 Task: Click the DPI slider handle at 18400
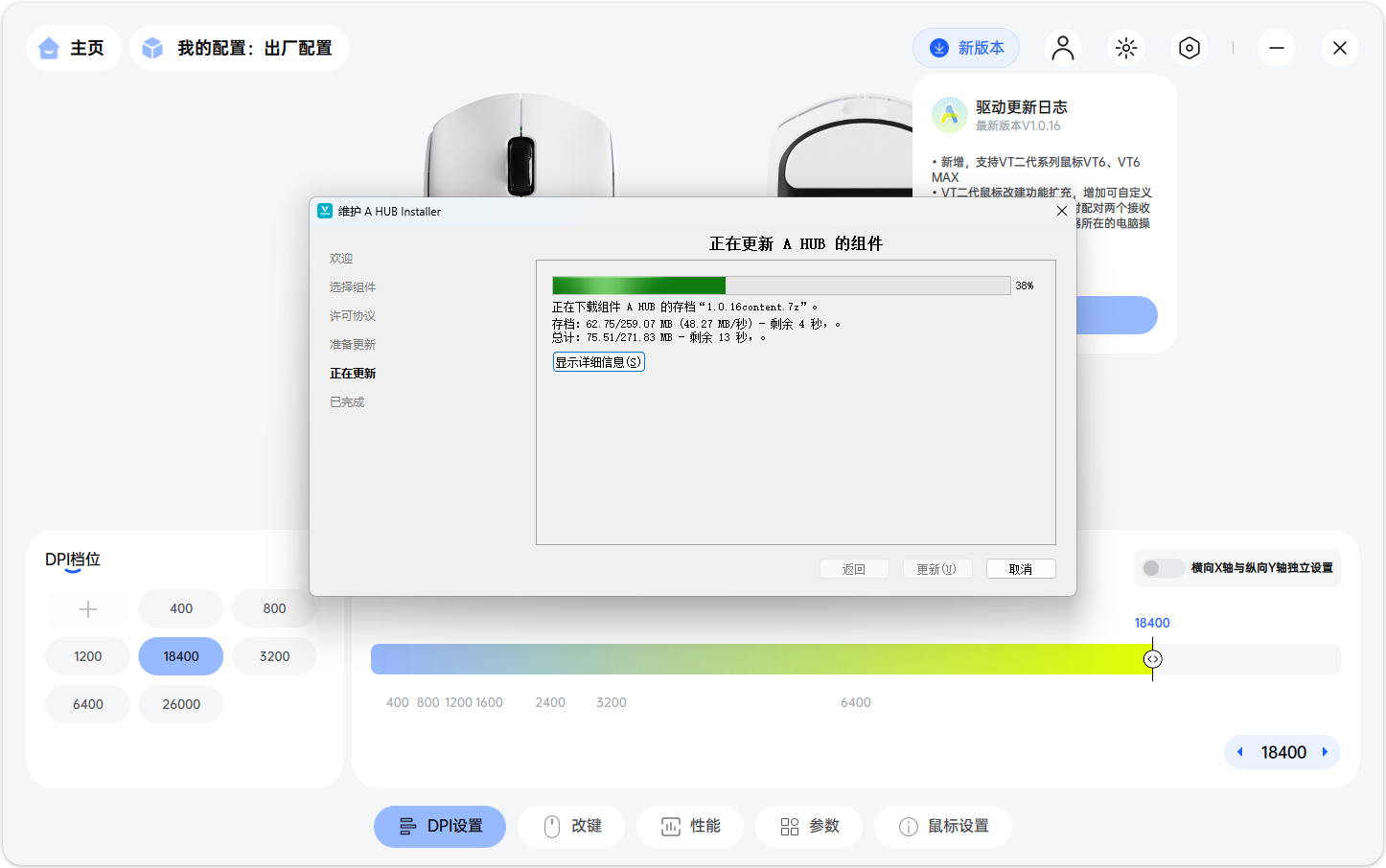click(1152, 659)
